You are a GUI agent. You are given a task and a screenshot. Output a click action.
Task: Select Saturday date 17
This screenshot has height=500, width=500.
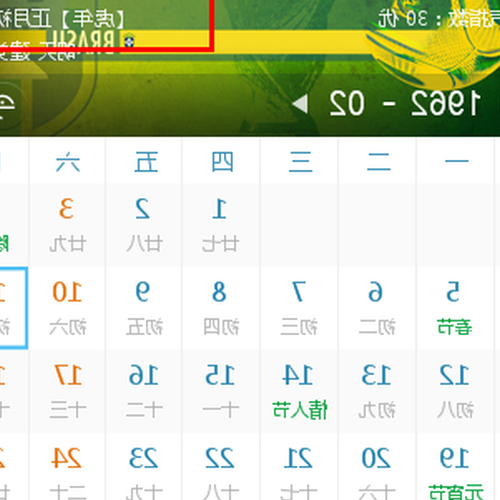tap(67, 391)
